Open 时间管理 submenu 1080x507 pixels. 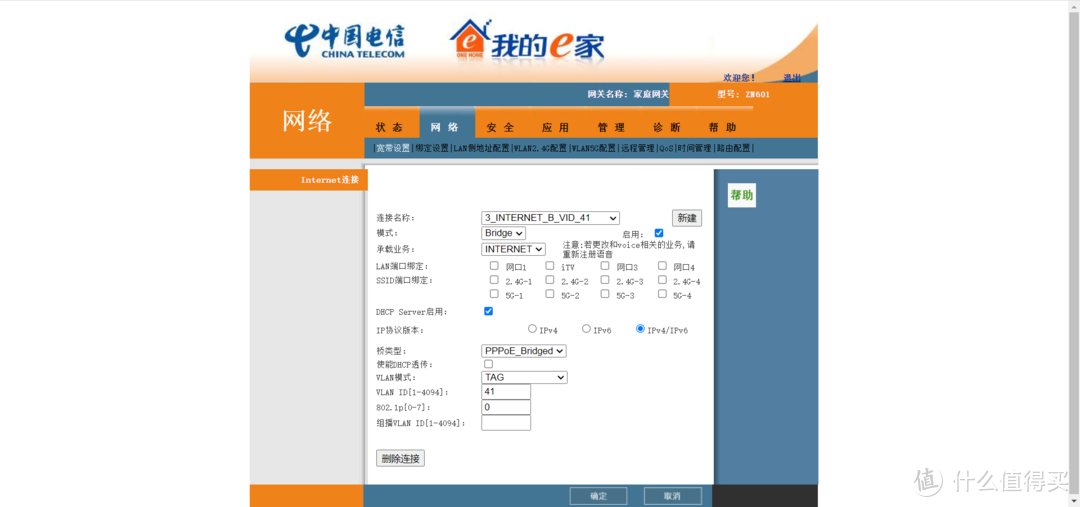click(x=694, y=148)
